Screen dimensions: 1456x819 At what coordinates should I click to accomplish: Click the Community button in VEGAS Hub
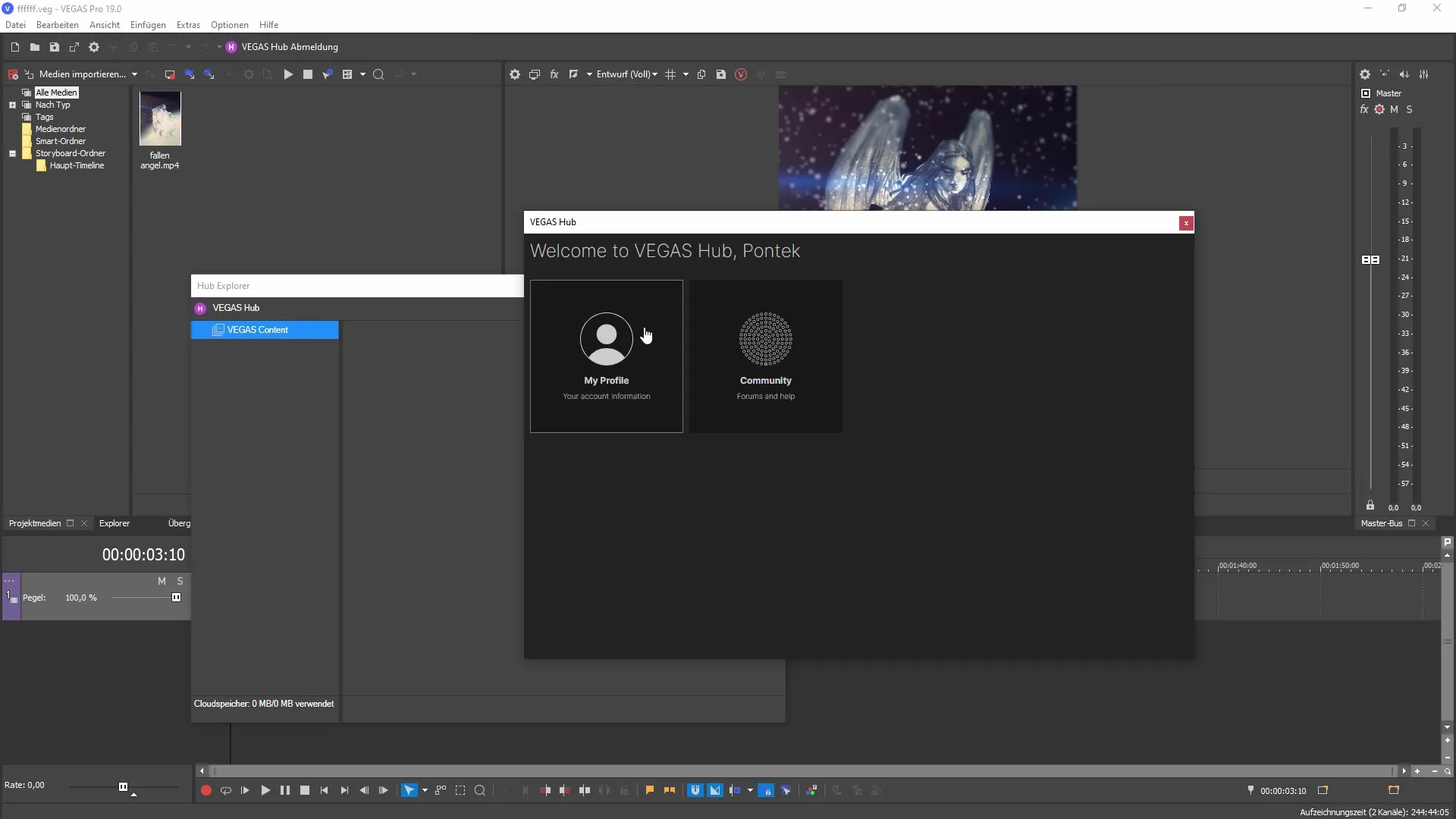[x=766, y=355]
